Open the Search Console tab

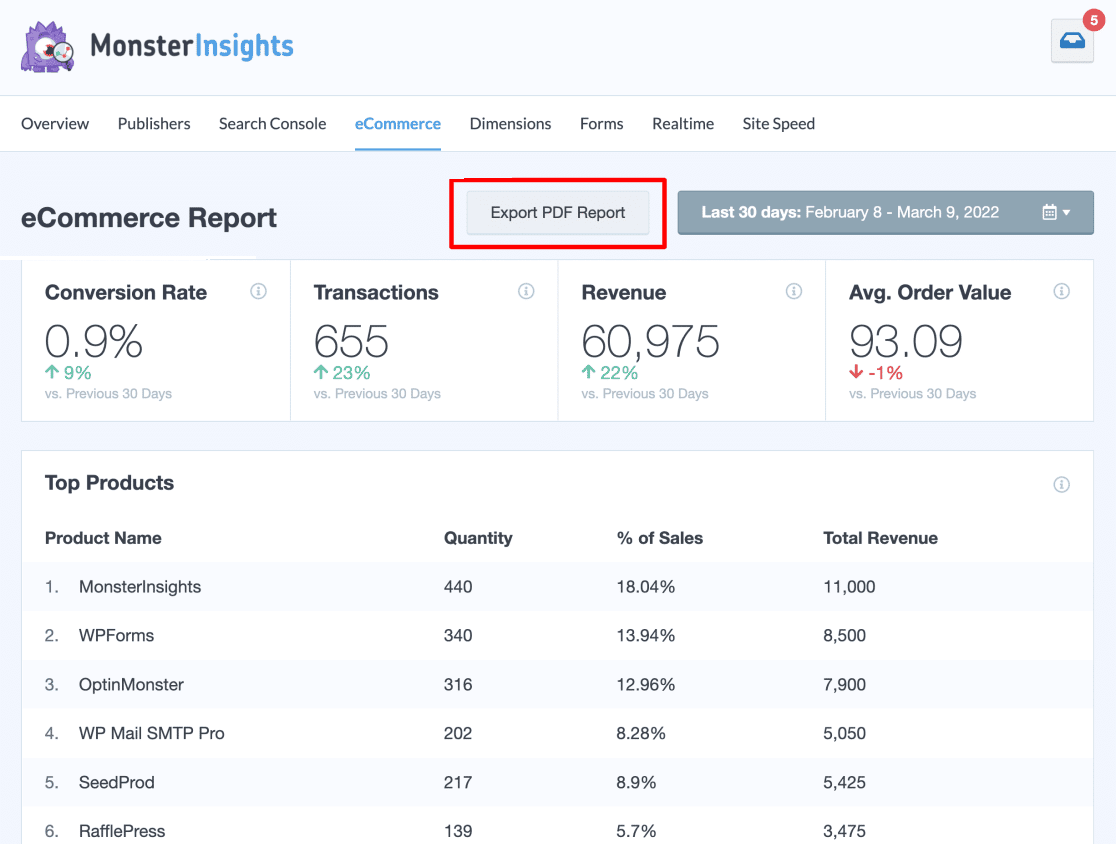273,124
